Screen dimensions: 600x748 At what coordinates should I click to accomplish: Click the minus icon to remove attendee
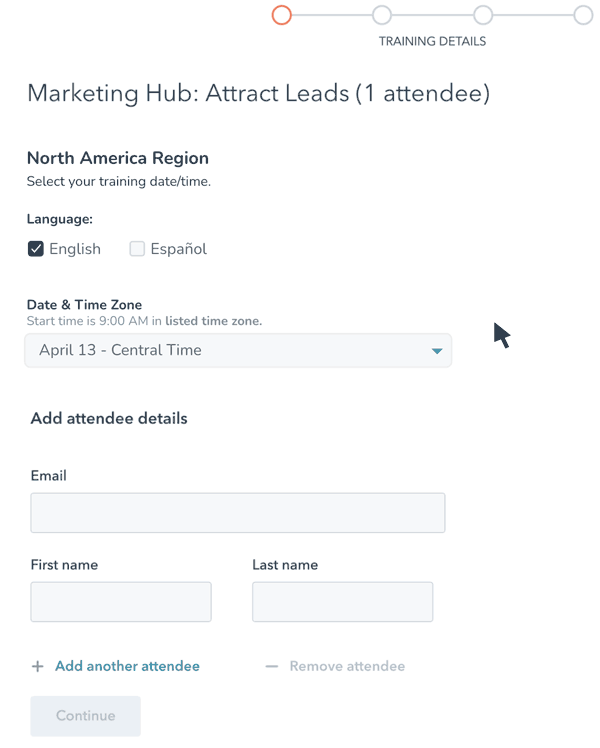pos(272,666)
